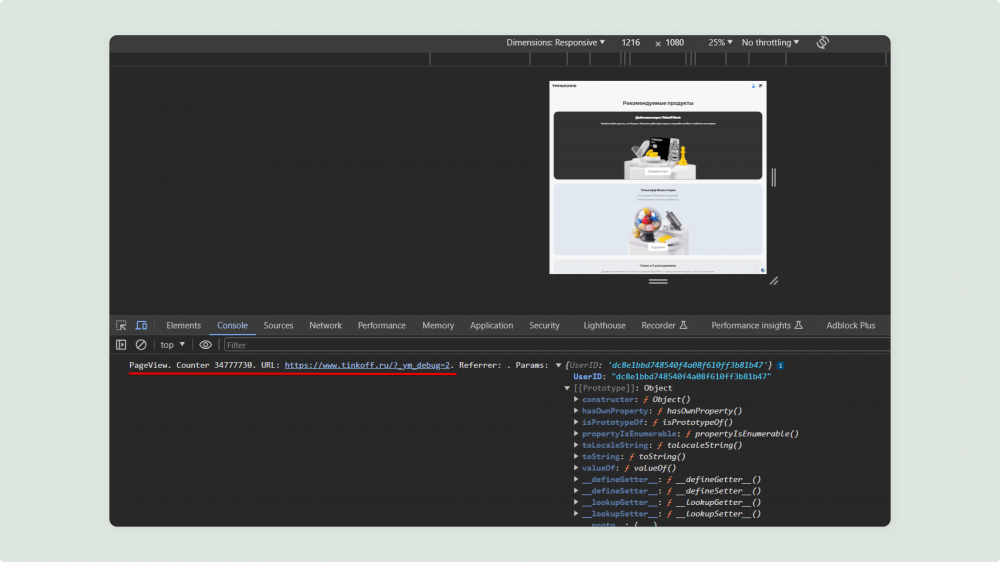The height and width of the screenshot is (562, 1000).
Task: Click the UserID string value line
Action: tap(672, 376)
